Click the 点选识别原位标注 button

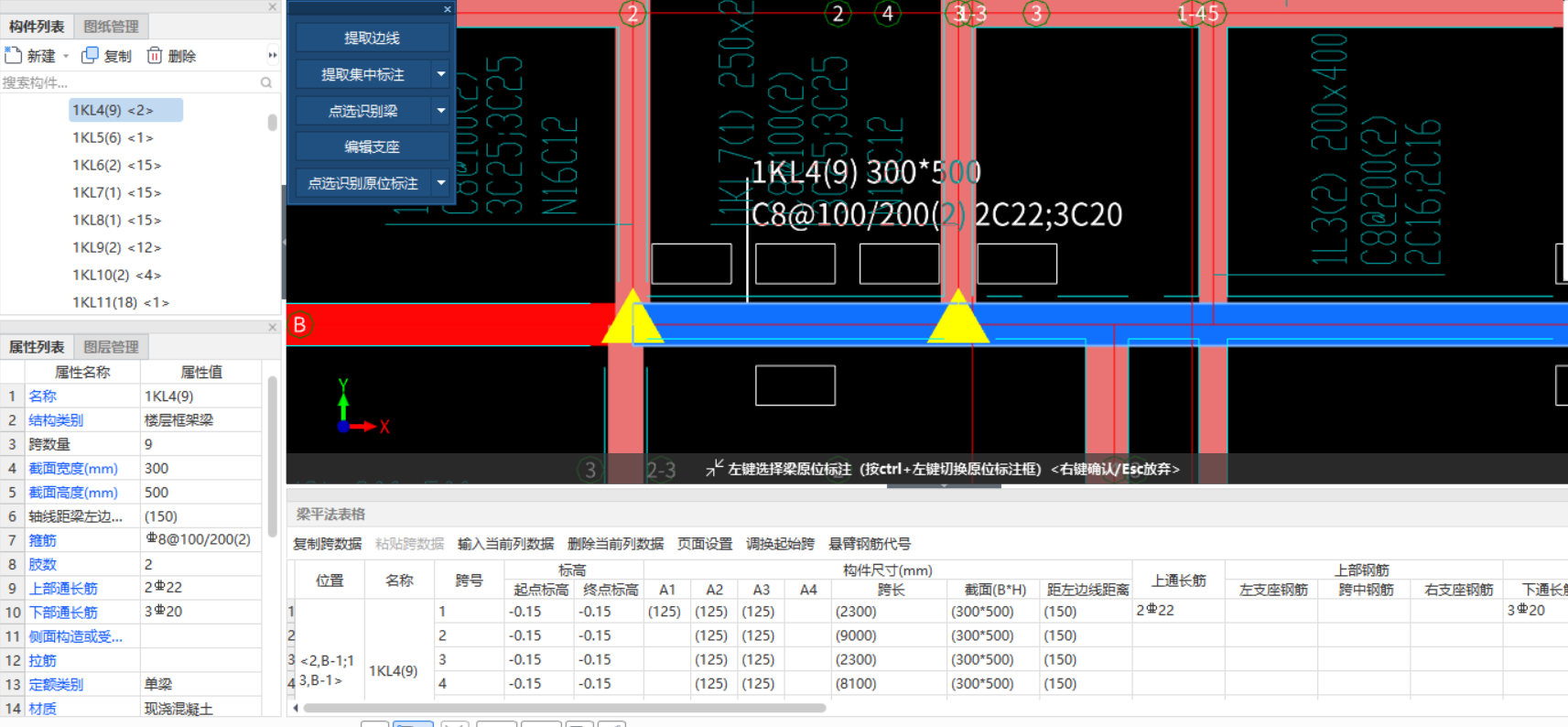pyautogui.click(x=363, y=183)
